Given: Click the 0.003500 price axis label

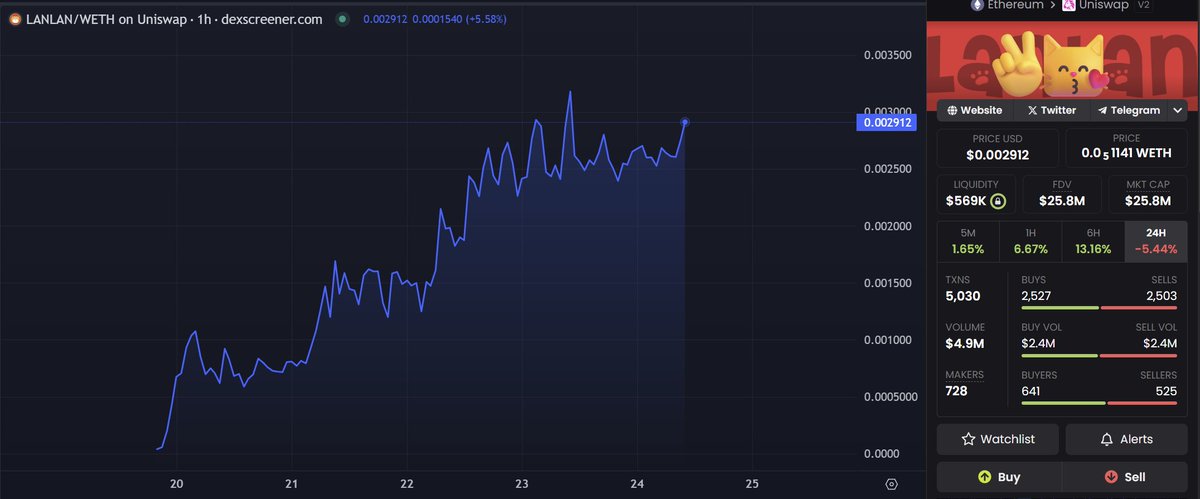Looking at the screenshot, I should pos(888,56).
